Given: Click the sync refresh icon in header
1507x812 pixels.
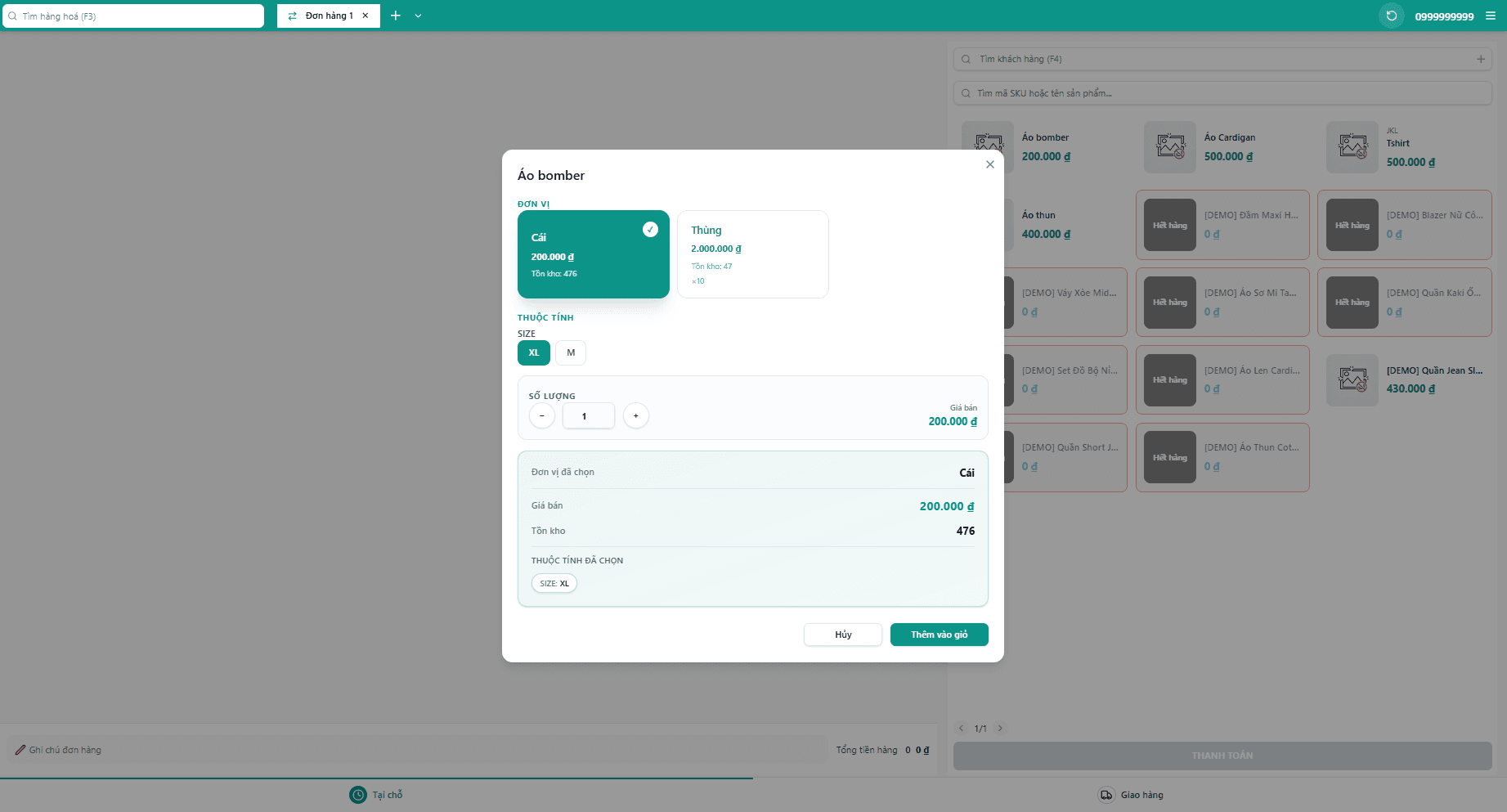Looking at the screenshot, I should (1391, 16).
